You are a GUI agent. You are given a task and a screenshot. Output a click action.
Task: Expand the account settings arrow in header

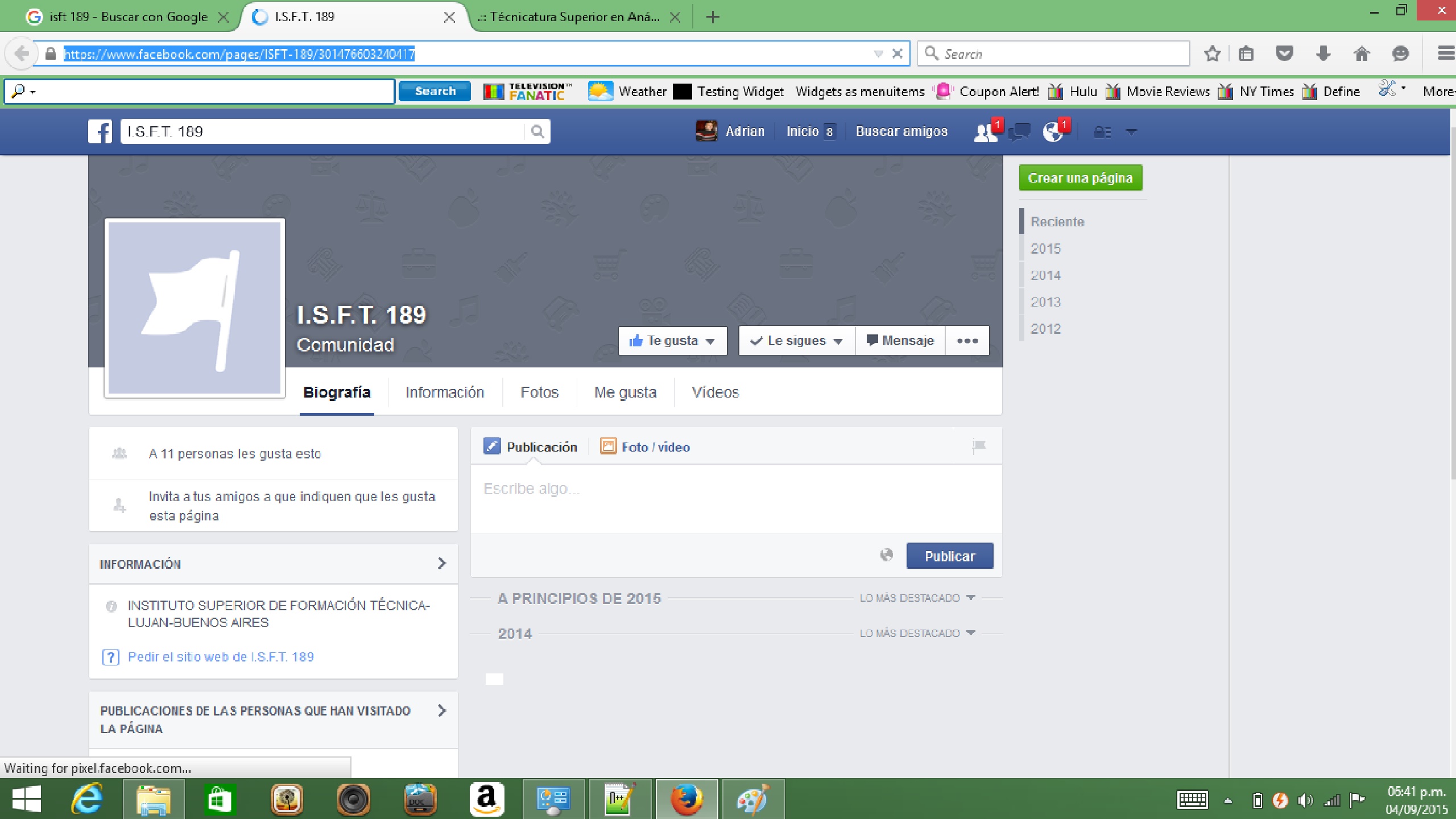pos(1131,132)
